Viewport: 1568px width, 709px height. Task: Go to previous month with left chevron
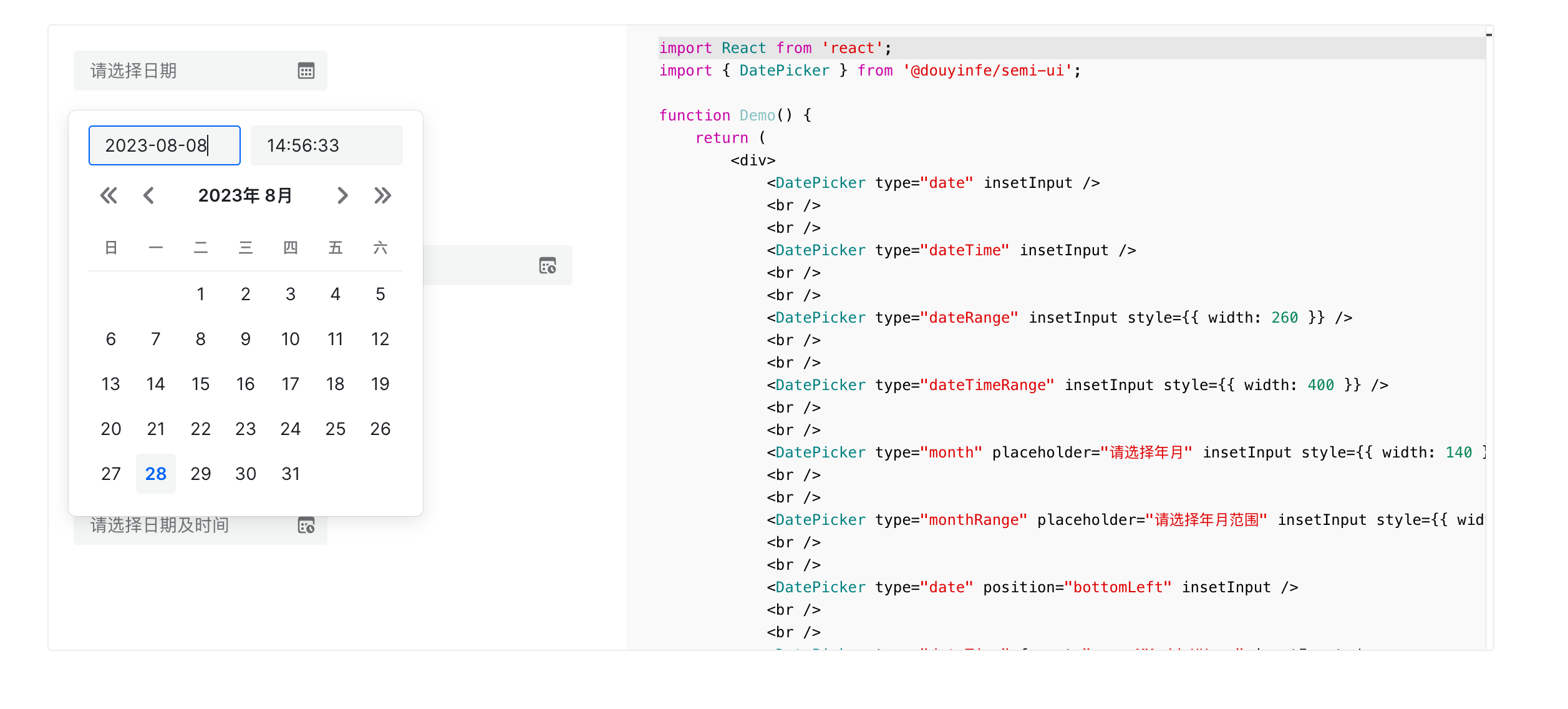pyautogui.click(x=148, y=195)
